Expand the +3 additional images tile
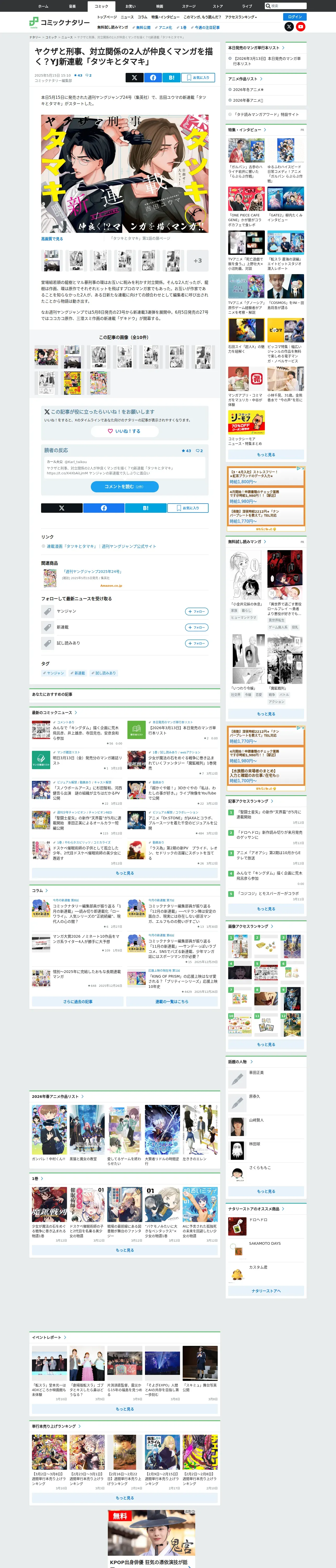 click(x=198, y=261)
